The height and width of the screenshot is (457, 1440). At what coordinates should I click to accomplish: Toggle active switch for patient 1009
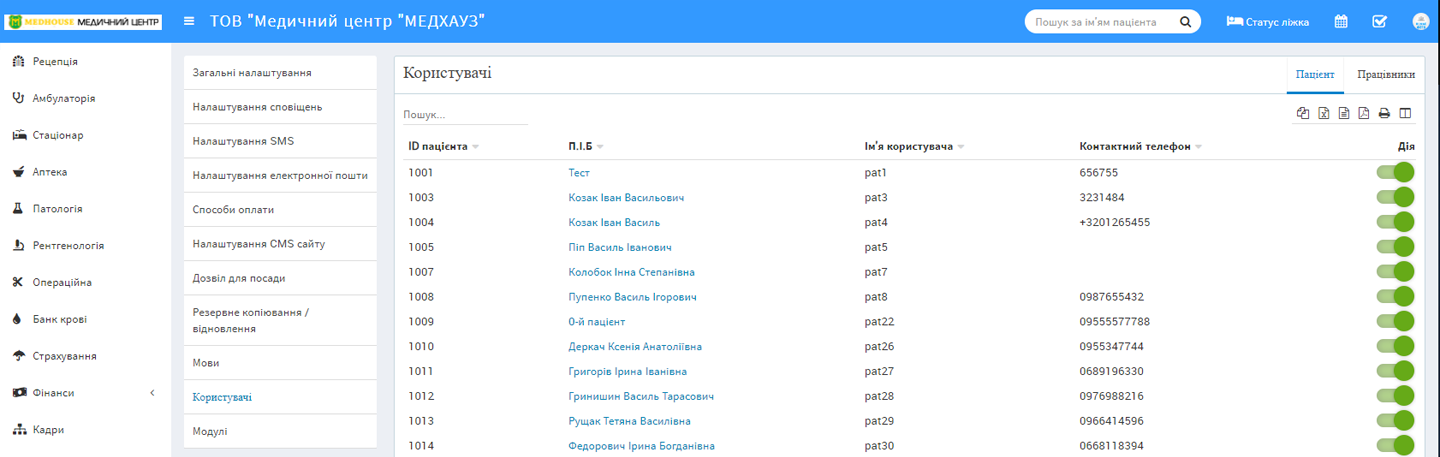(1395, 322)
